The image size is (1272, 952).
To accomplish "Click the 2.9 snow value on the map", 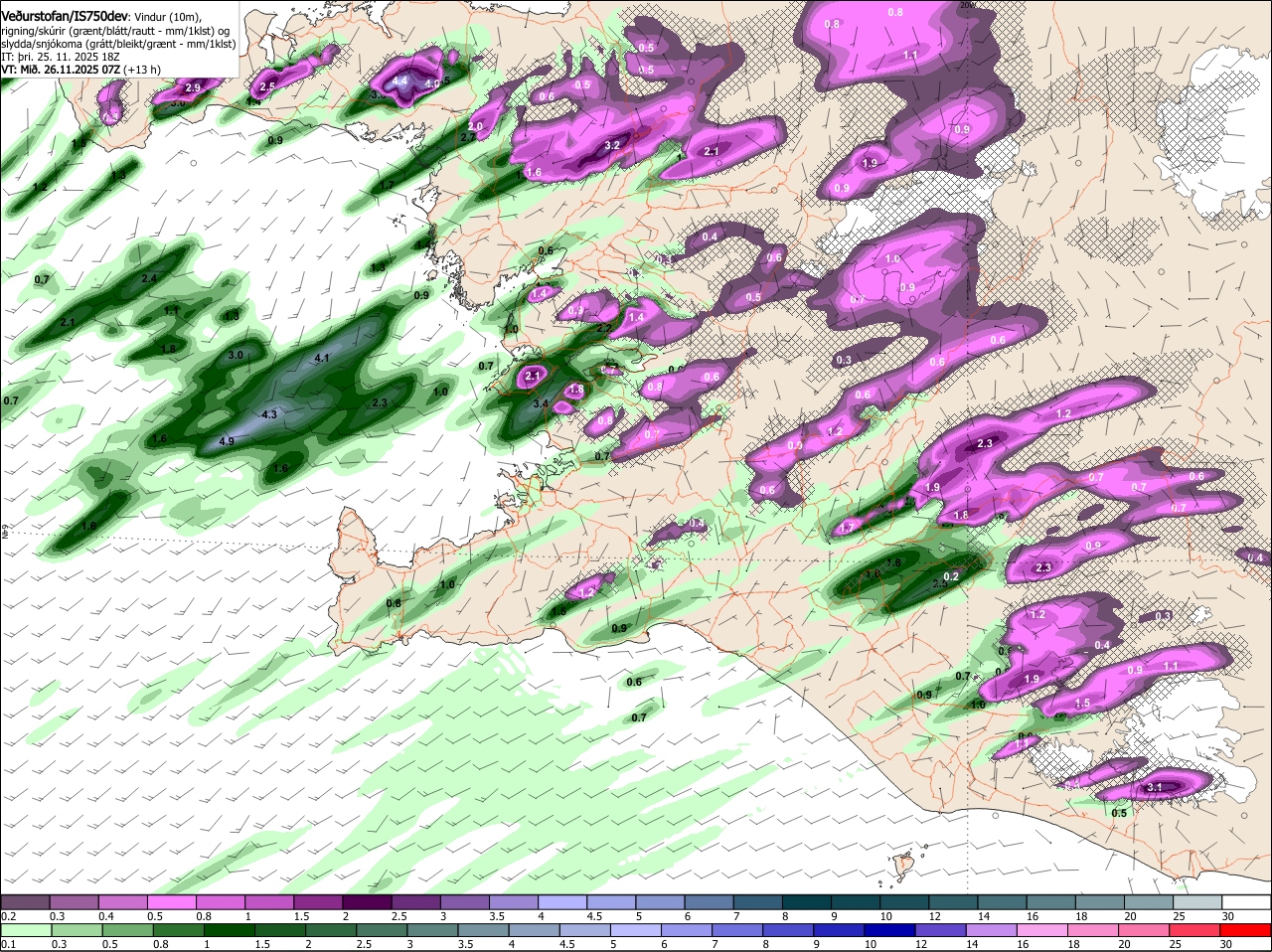I will pos(193,88).
